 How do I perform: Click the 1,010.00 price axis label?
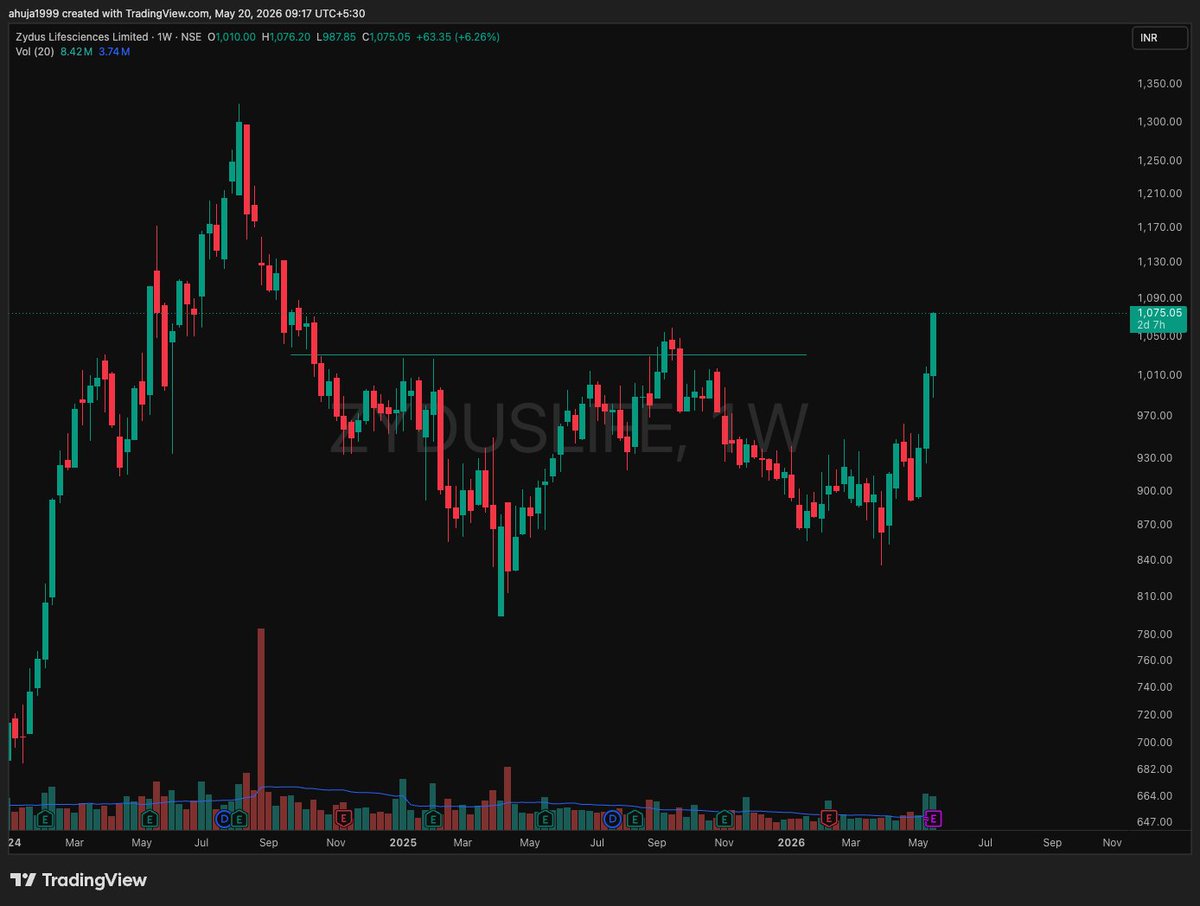coord(1160,375)
